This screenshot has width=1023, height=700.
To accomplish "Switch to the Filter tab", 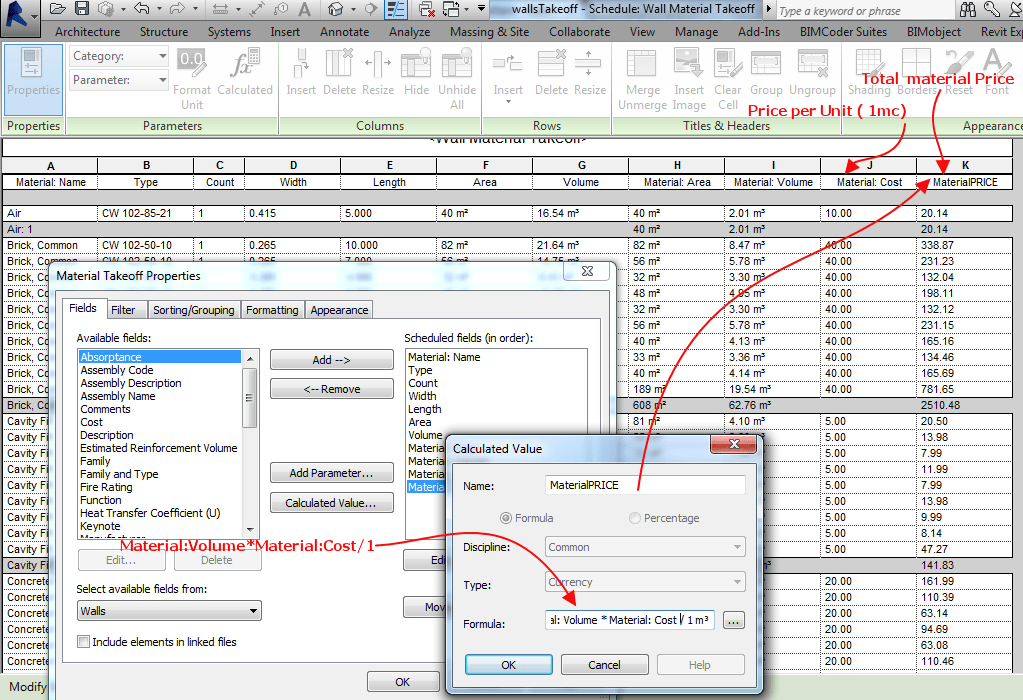I will click(x=123, y=310).
